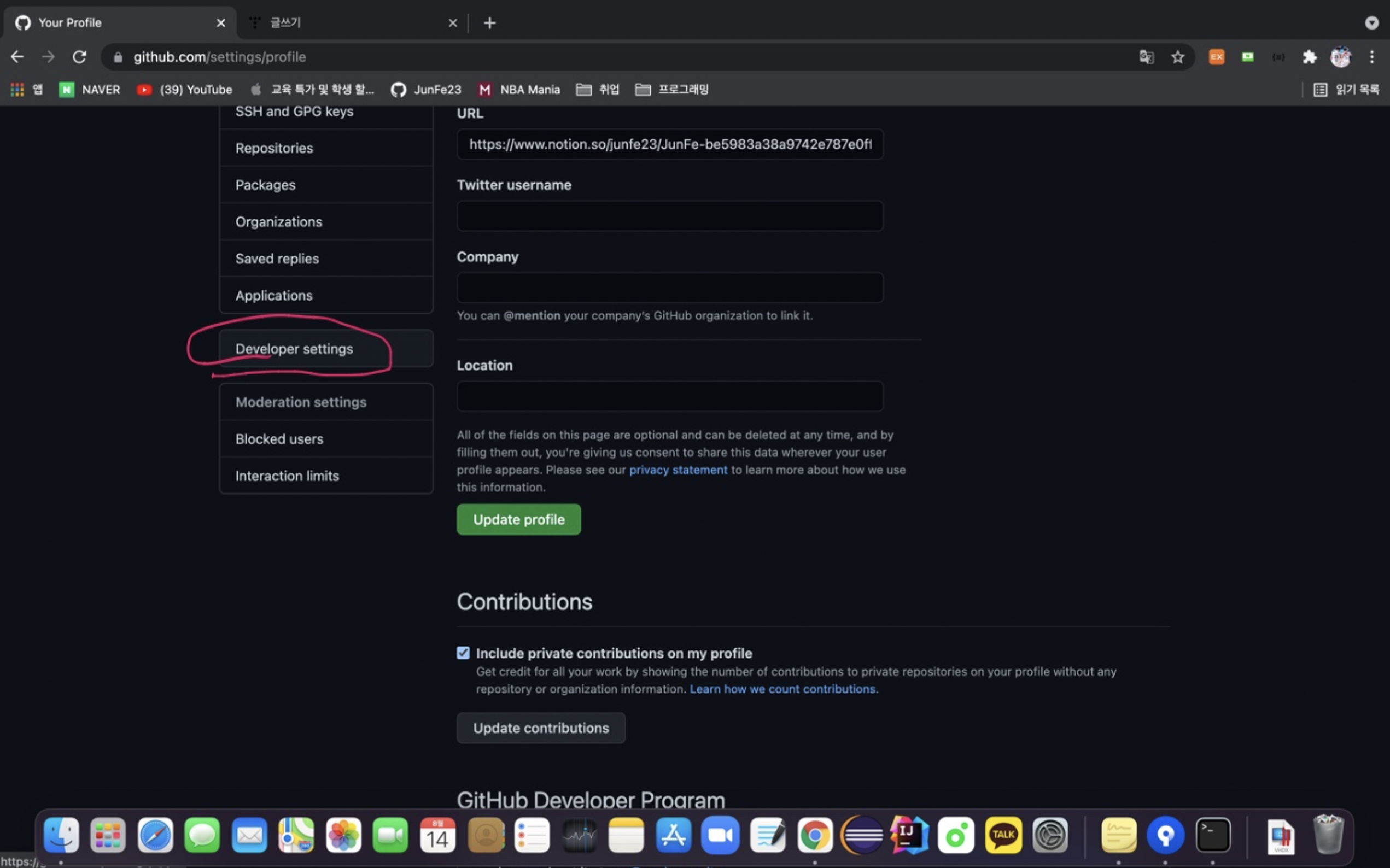Click the Chrome profile avatar

1341,57
